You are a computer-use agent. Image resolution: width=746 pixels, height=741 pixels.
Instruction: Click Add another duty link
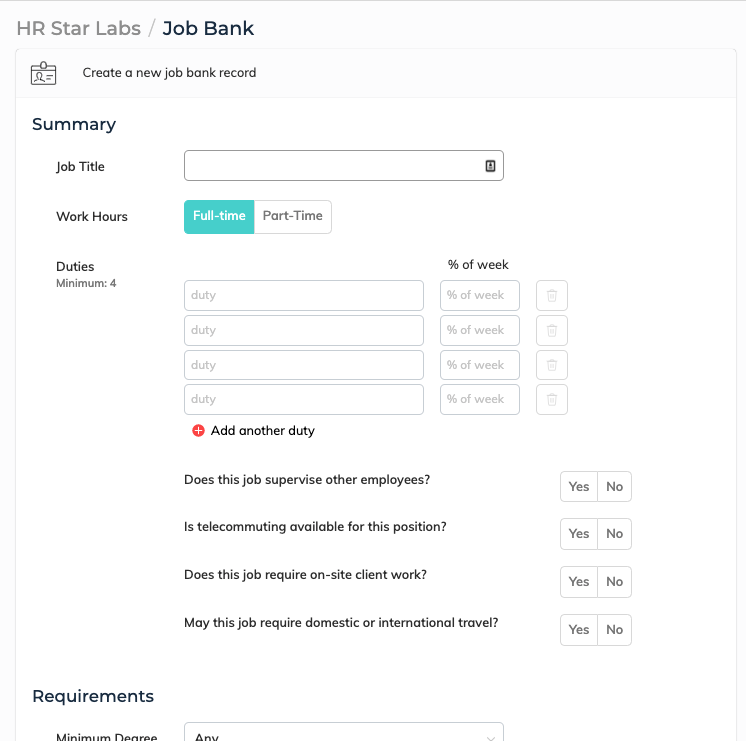click(262, 431)
